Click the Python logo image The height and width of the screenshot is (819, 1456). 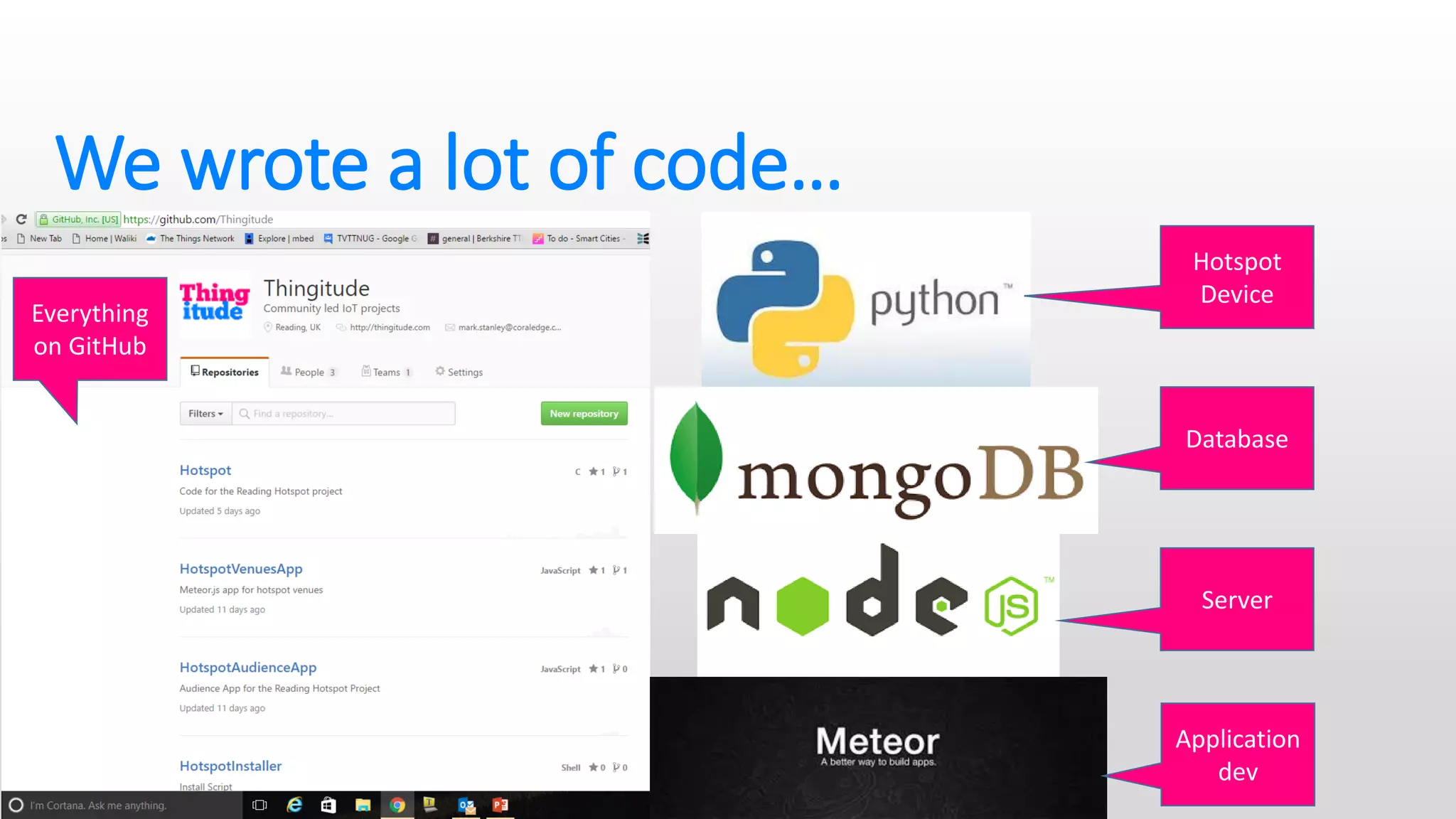coord(865,299)
